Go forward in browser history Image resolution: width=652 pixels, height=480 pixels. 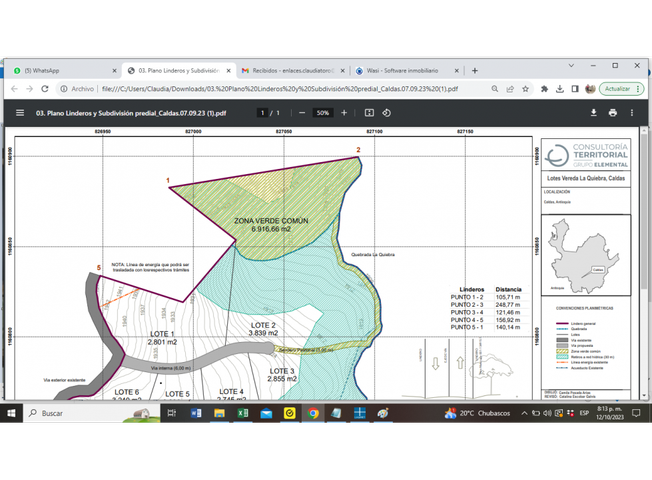[30, 89]
